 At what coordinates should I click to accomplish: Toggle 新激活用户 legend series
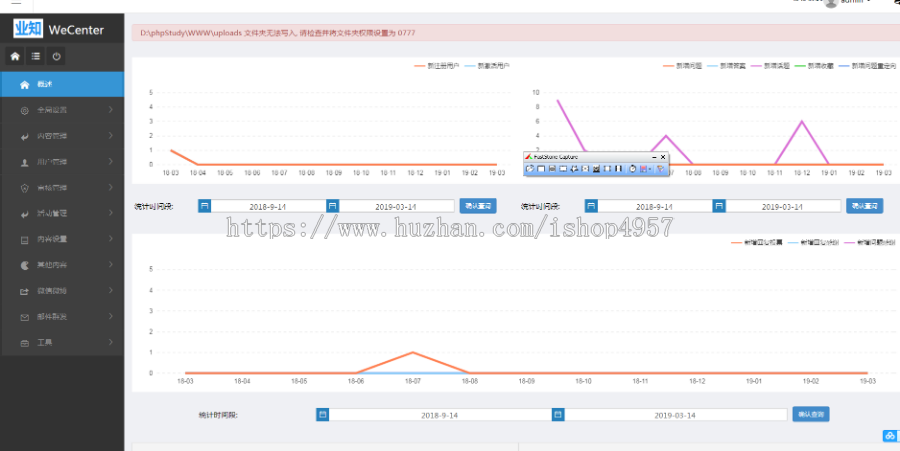point(486,66)
